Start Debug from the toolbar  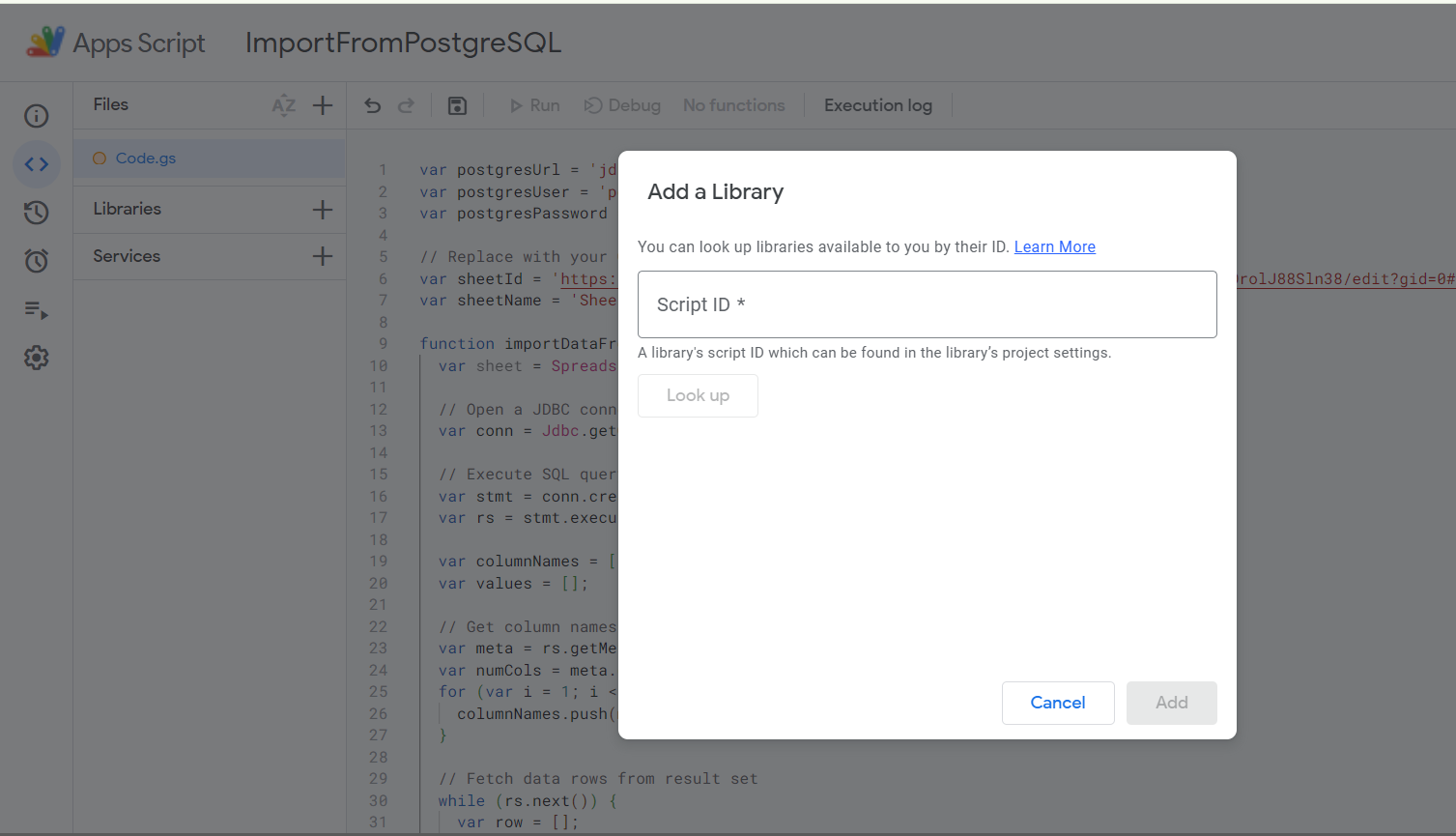[622, 105]
